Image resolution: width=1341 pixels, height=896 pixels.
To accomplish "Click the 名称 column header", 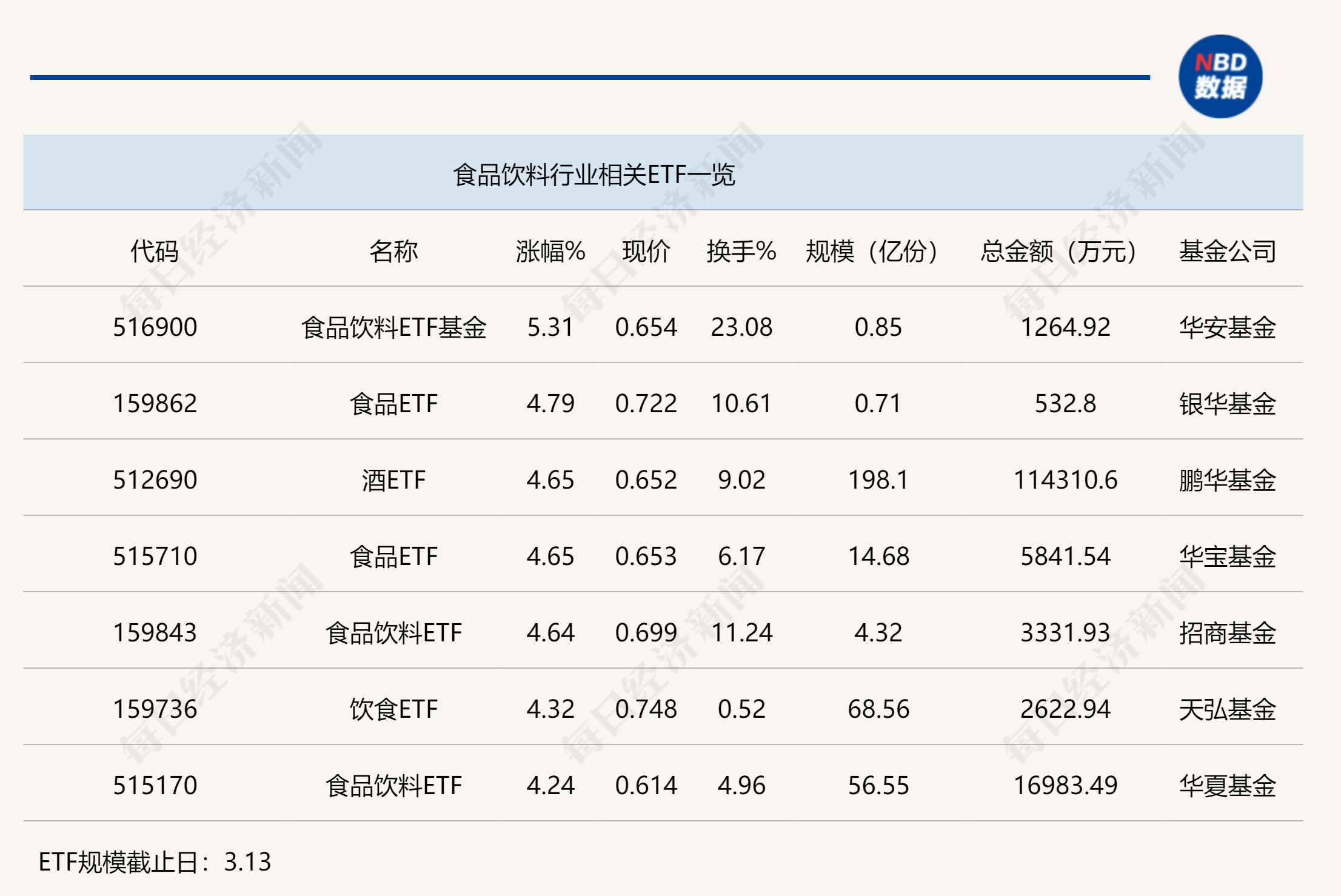I will [393, 251].
